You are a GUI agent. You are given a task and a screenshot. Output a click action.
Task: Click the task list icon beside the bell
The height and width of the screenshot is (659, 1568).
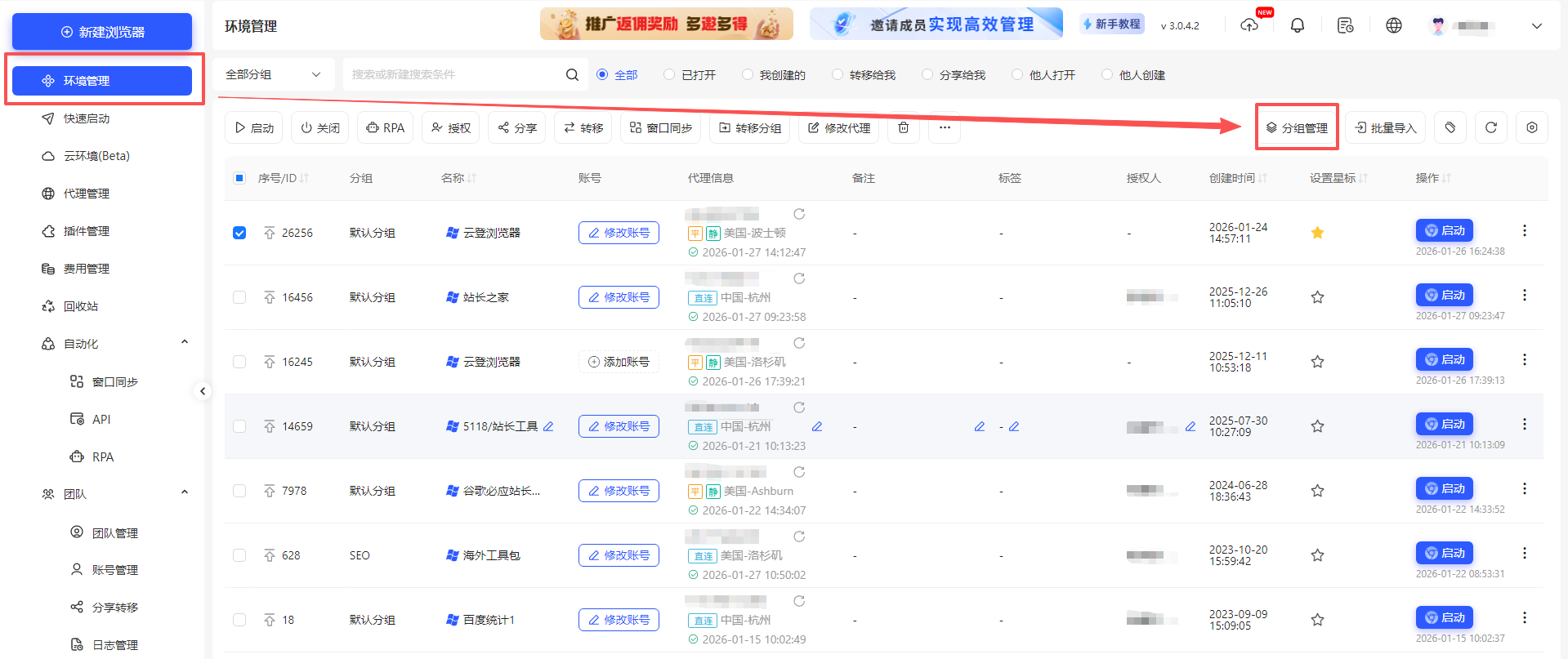tap(1345, 25)
